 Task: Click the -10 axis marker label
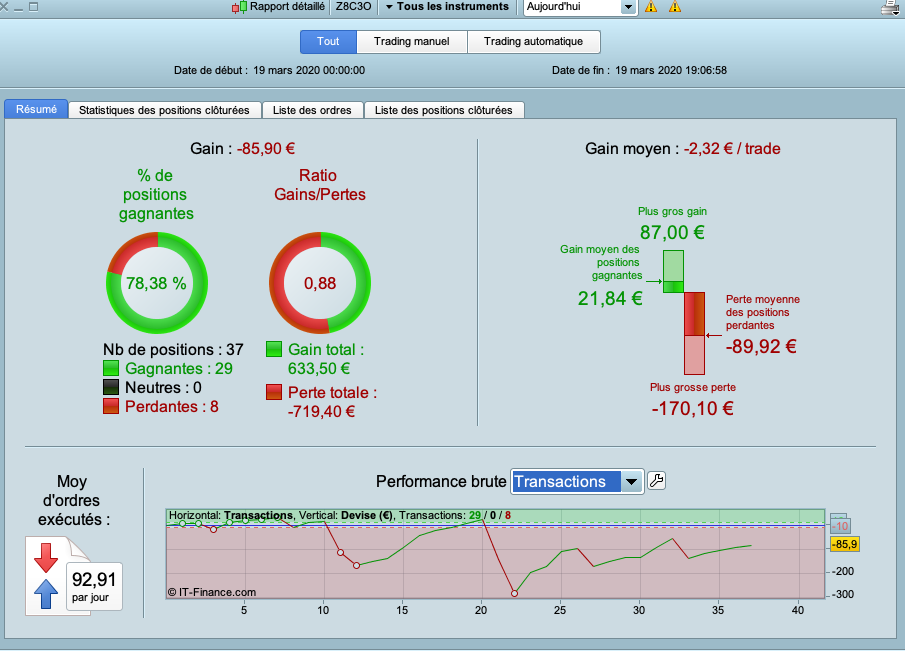pyautogui.click(x=840, y=525)
